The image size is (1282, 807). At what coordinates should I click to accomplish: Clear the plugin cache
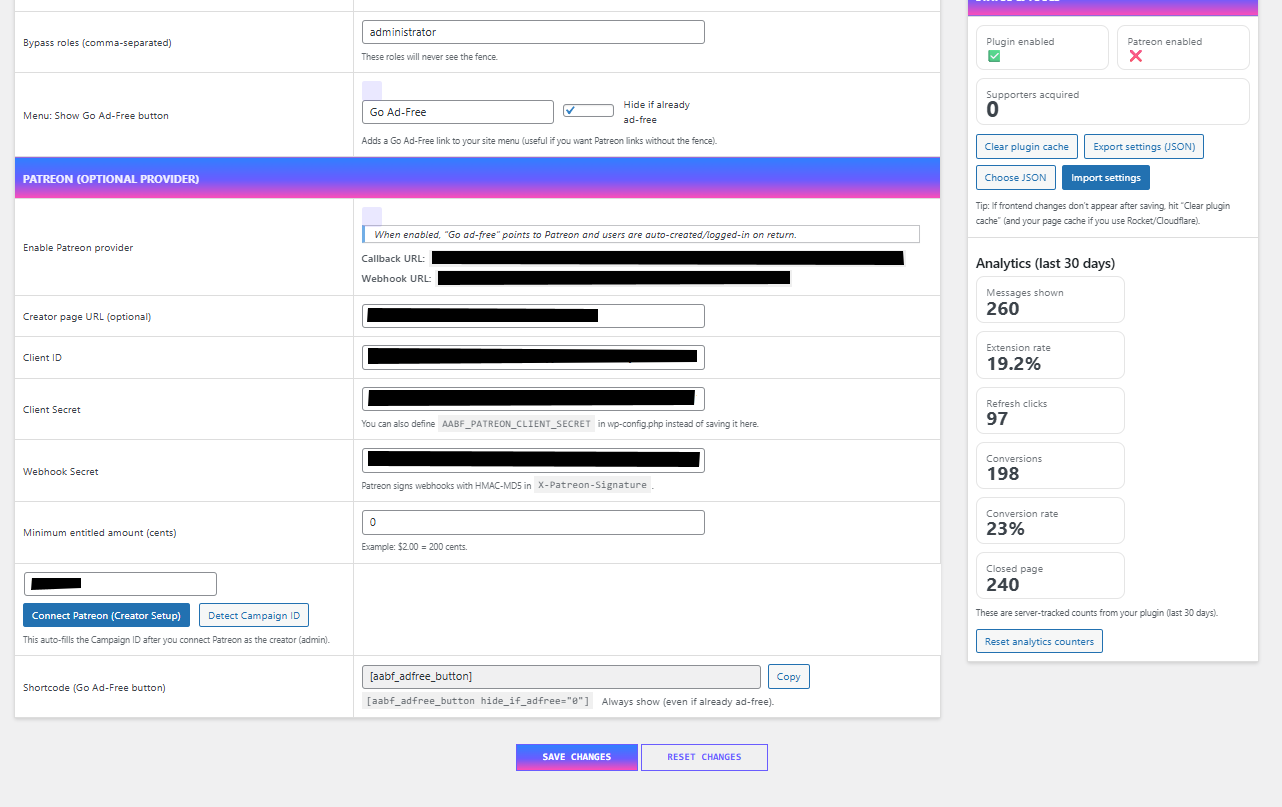click(1026, 146)
